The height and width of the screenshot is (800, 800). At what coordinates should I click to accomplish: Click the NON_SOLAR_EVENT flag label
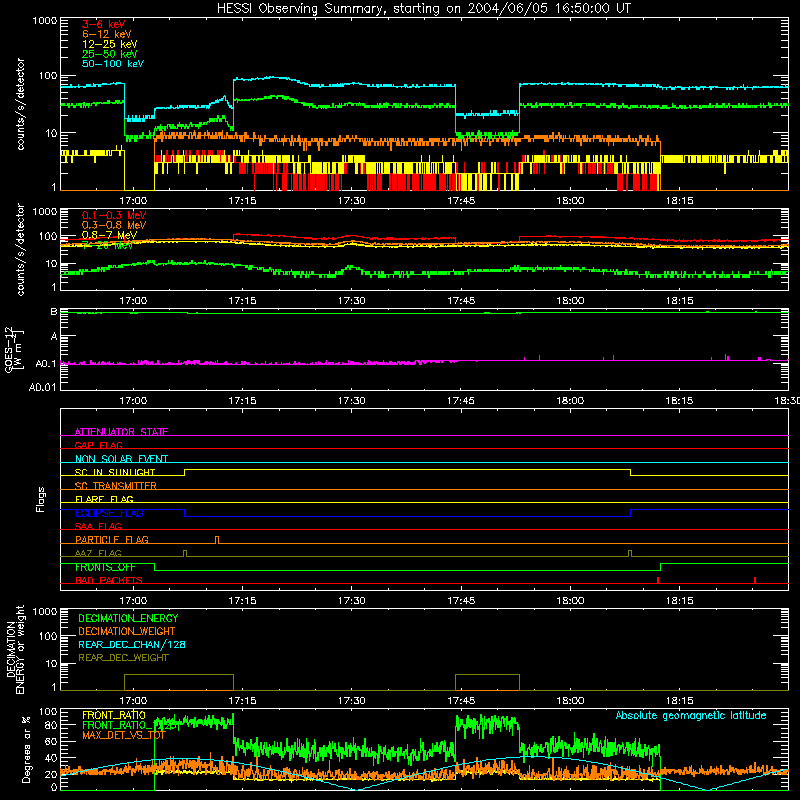tap(121, 459)
